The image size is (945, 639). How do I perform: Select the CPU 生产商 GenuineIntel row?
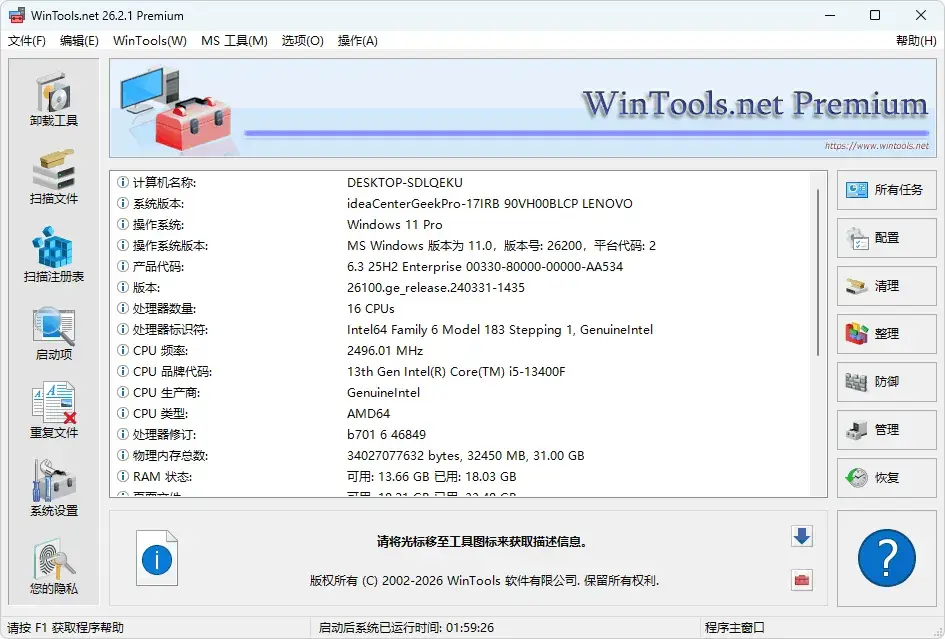pyautogui.click(x=462, y=393)
